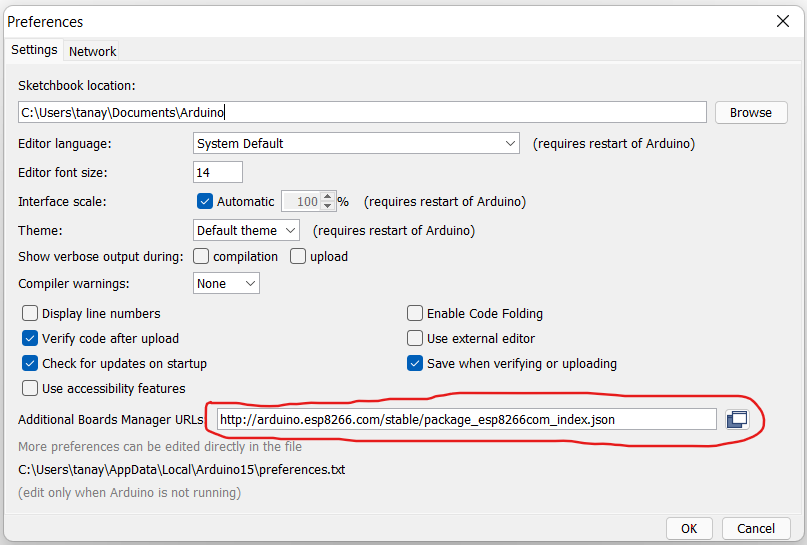Tick the Use external editor checkbox
The image size is (807, 545).
[x=415, y=338]
